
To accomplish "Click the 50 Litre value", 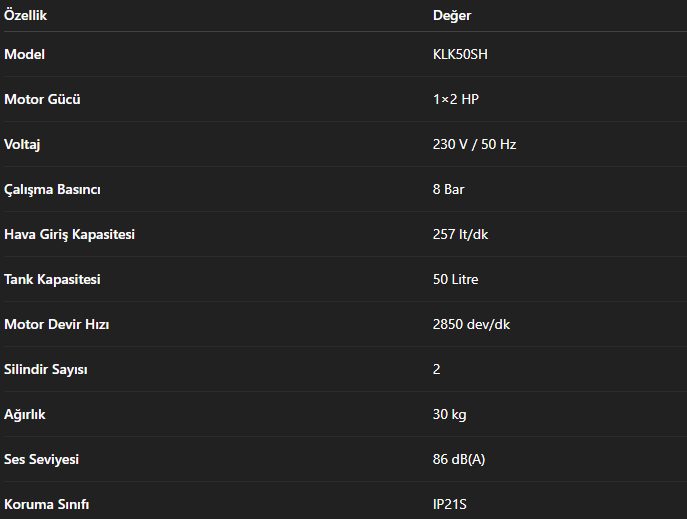I will 455,279.
